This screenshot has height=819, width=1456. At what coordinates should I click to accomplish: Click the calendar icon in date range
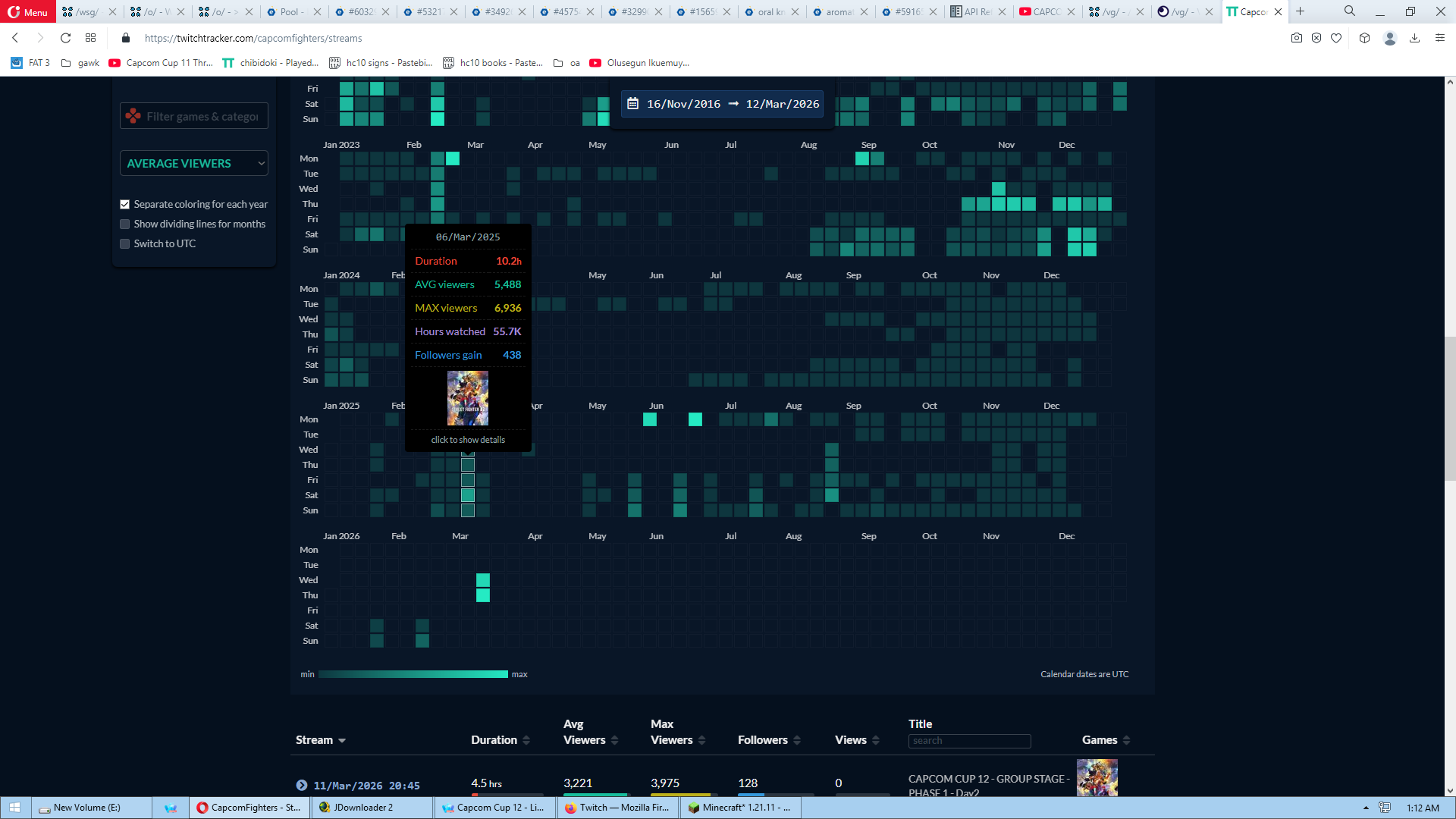[x=632, y=104]
